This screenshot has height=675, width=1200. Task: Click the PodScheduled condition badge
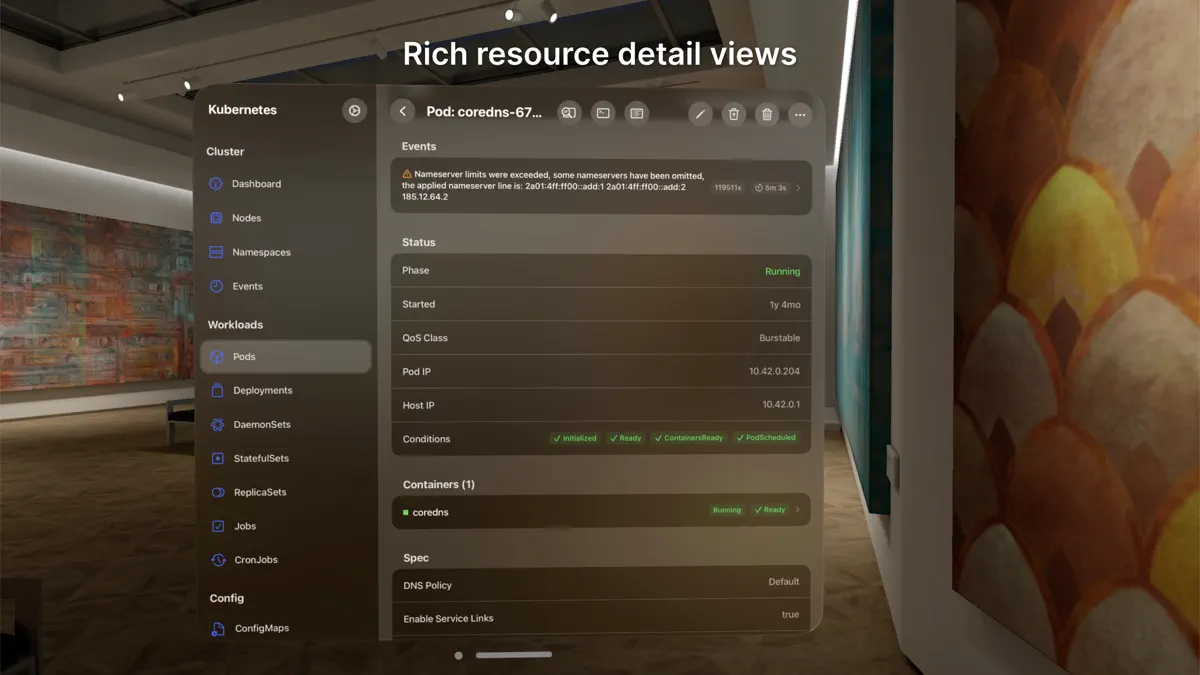[766, 437]
